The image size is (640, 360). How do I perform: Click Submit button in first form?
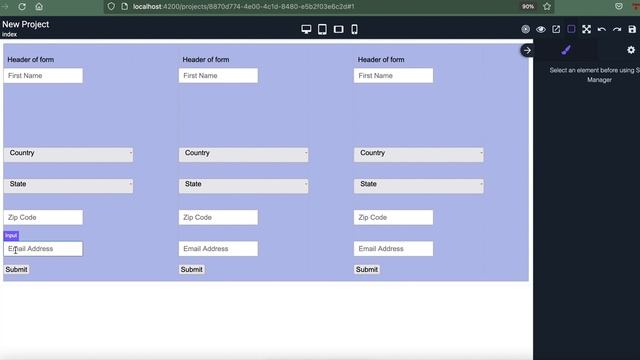coord(16,269)
